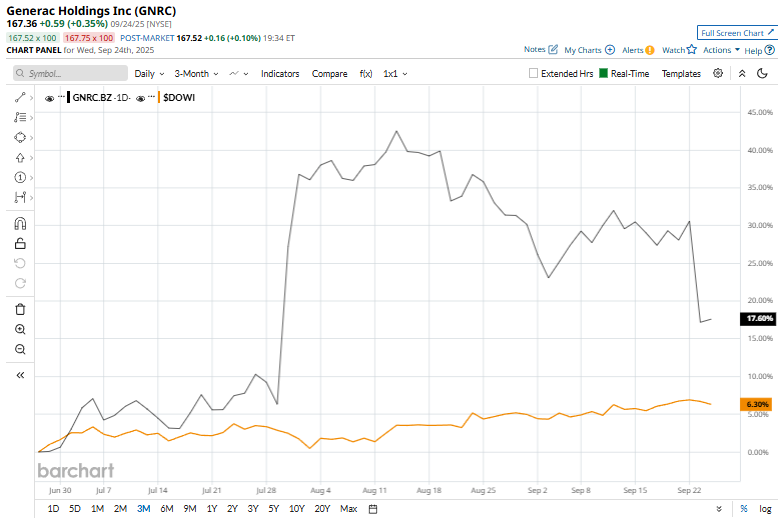Image resolution: width=778 pixels, height=521 pixels.
Task: Toggle log scale button
Action: [765, 509]
